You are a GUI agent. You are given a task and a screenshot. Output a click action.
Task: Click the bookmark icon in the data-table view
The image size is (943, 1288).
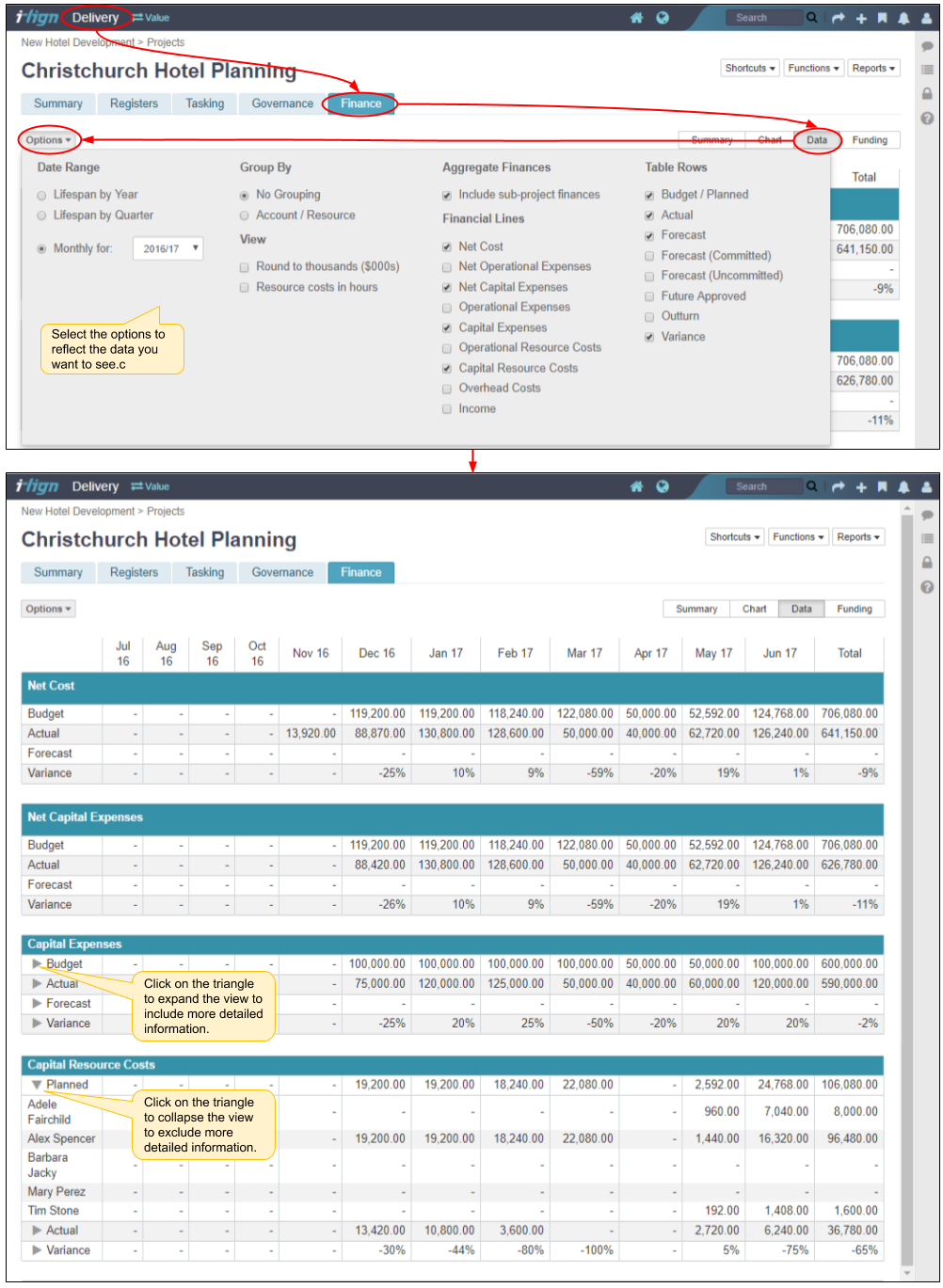tap(883, 486)
